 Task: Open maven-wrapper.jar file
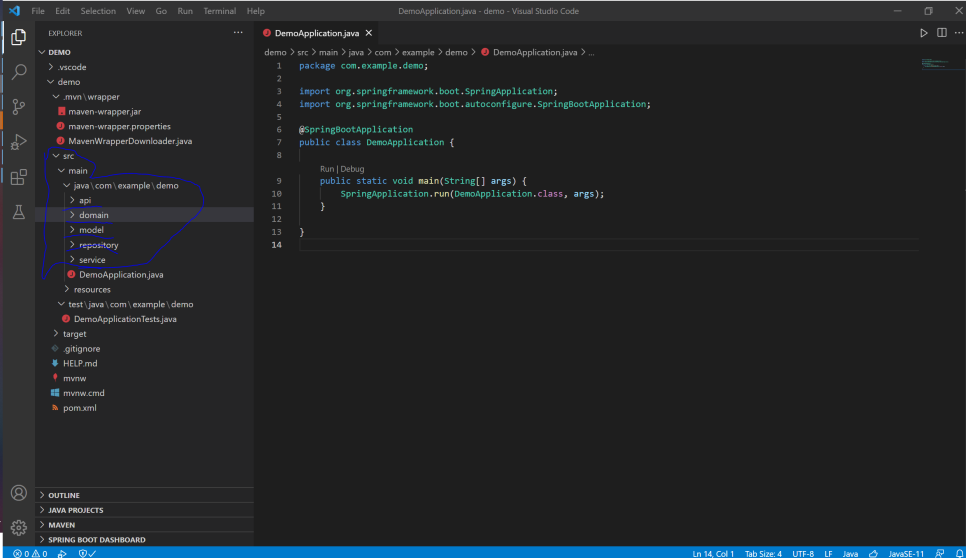(105, 111)
